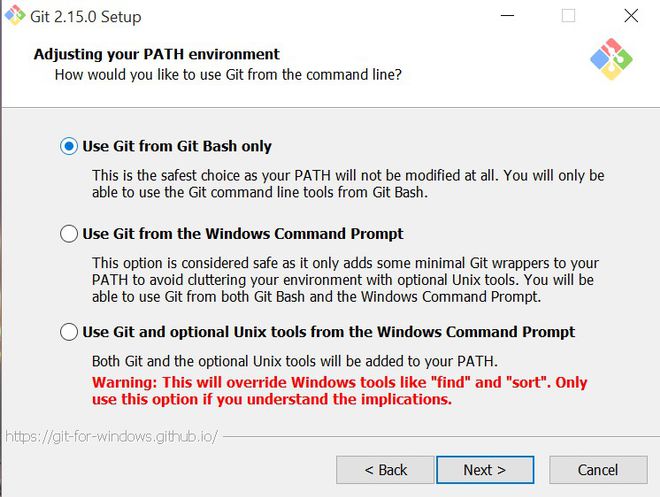This screenshot has height=497, width=660.
Task: Click the red warning about overriding Windows tools
Action: click(x=340, y=391)
